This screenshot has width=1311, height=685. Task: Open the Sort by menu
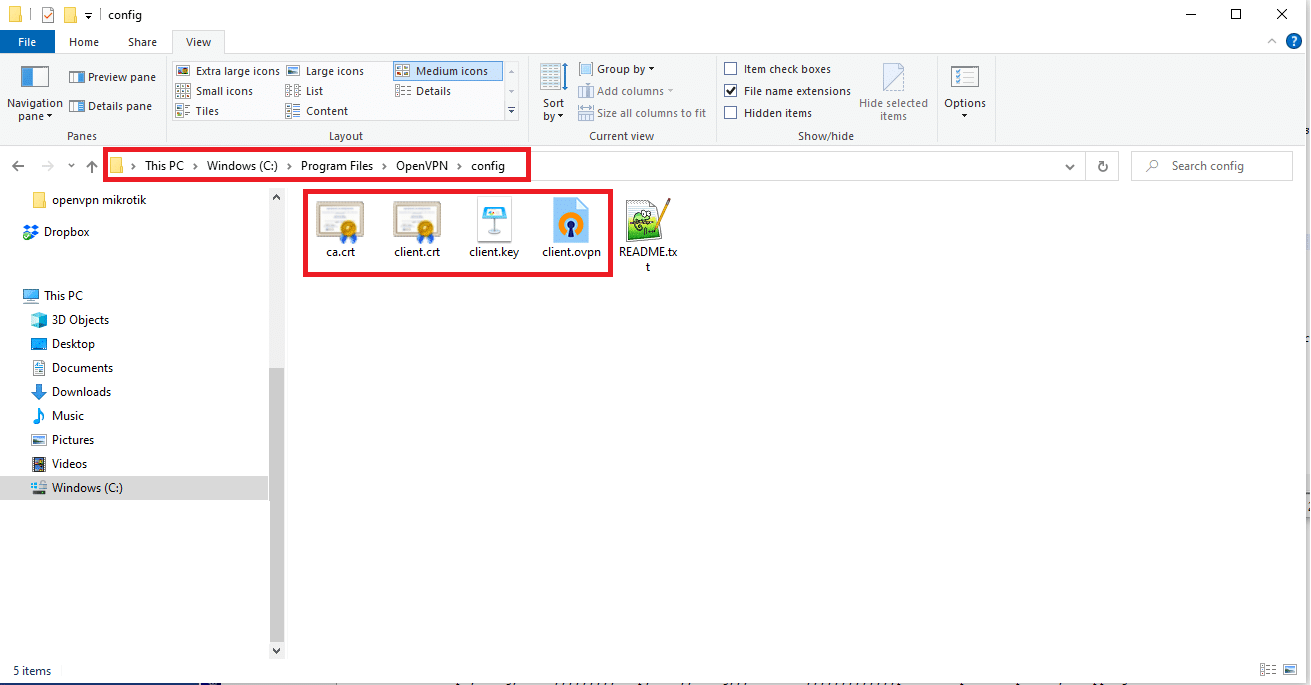coord(553,92)
